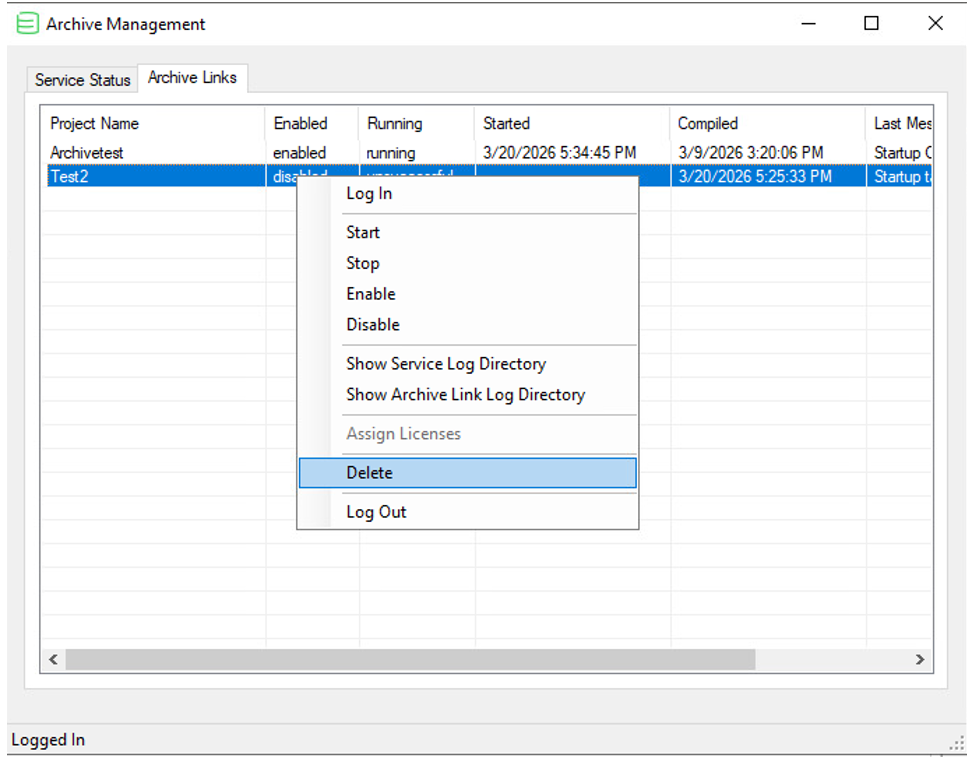Click the 'enabled' cell for Archivetest

300,153
